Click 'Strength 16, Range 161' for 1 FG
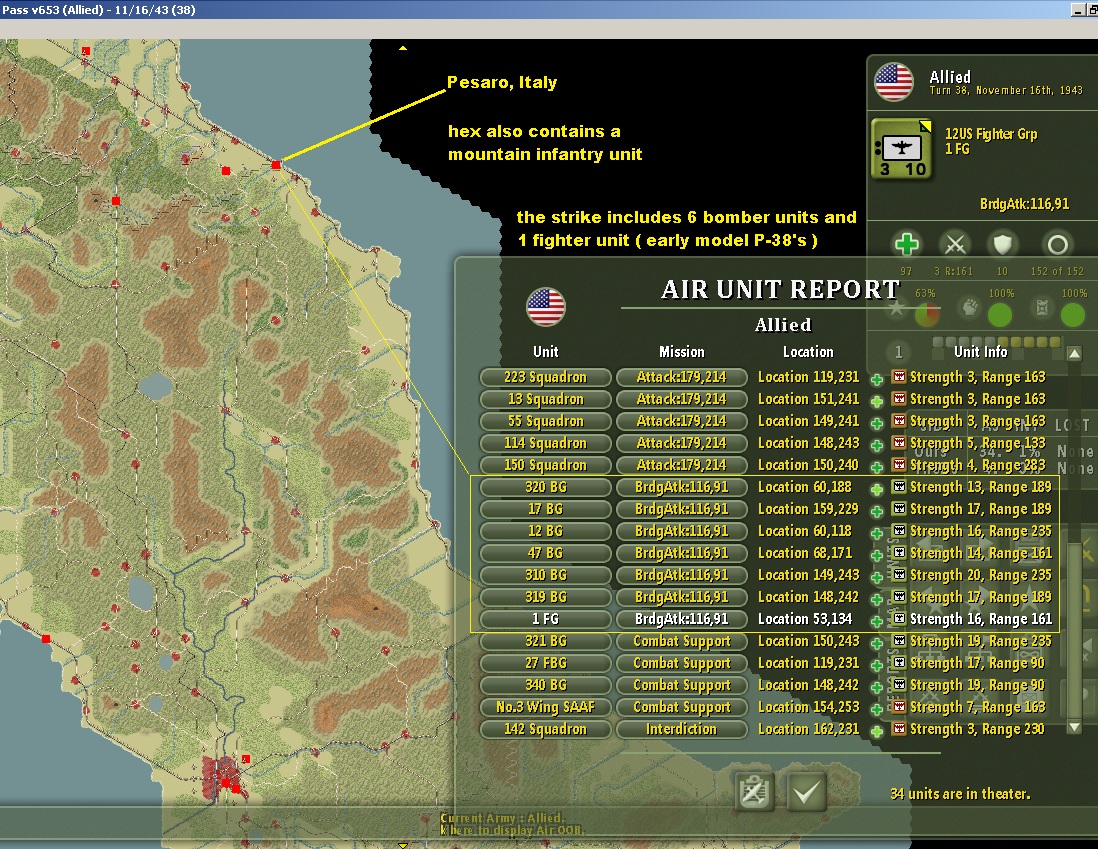Image resolution: width=1098 pixels, height=849 pixels. [980, 619]
